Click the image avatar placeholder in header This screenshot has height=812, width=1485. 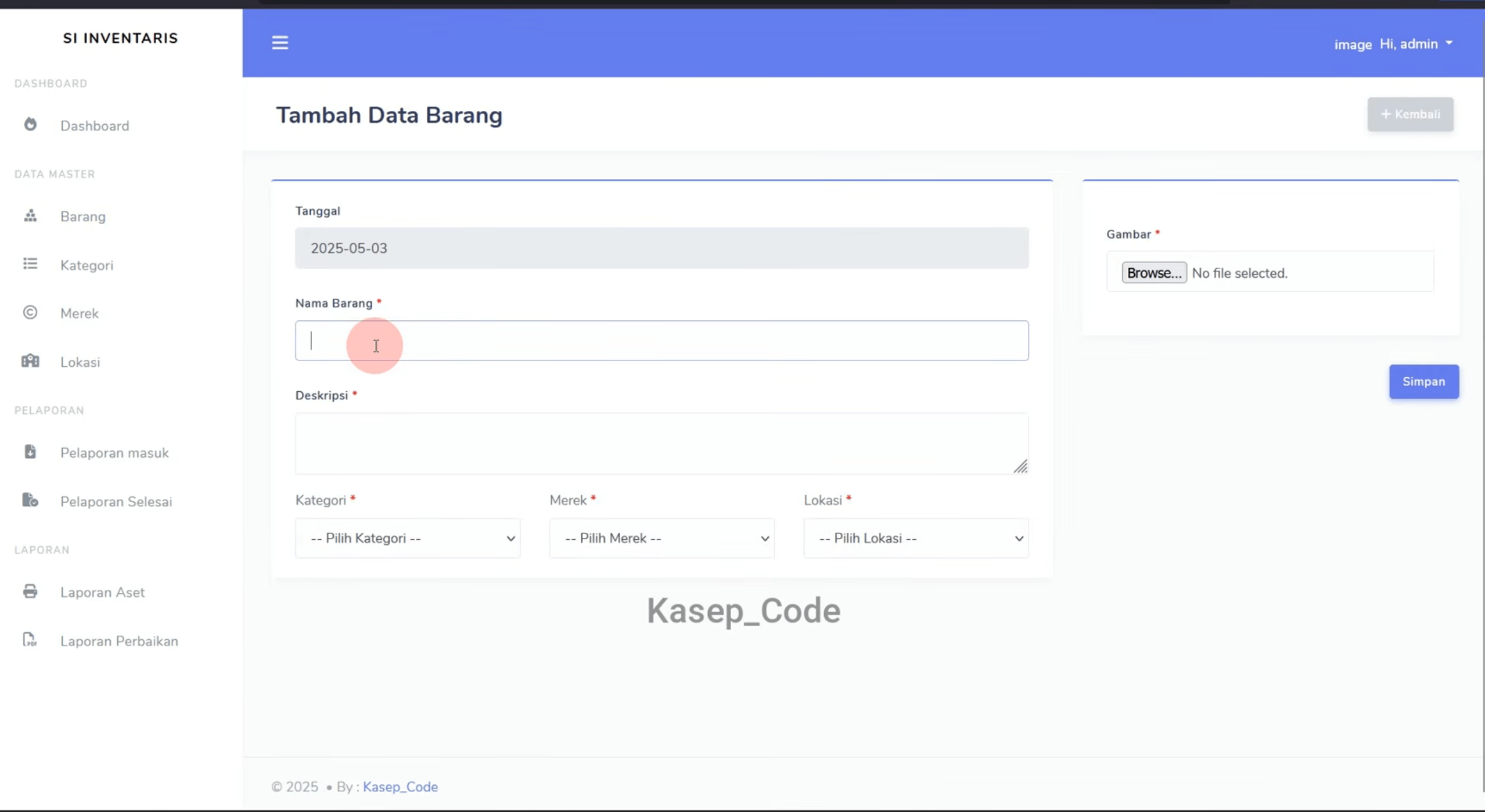[x=1353, y=45]
